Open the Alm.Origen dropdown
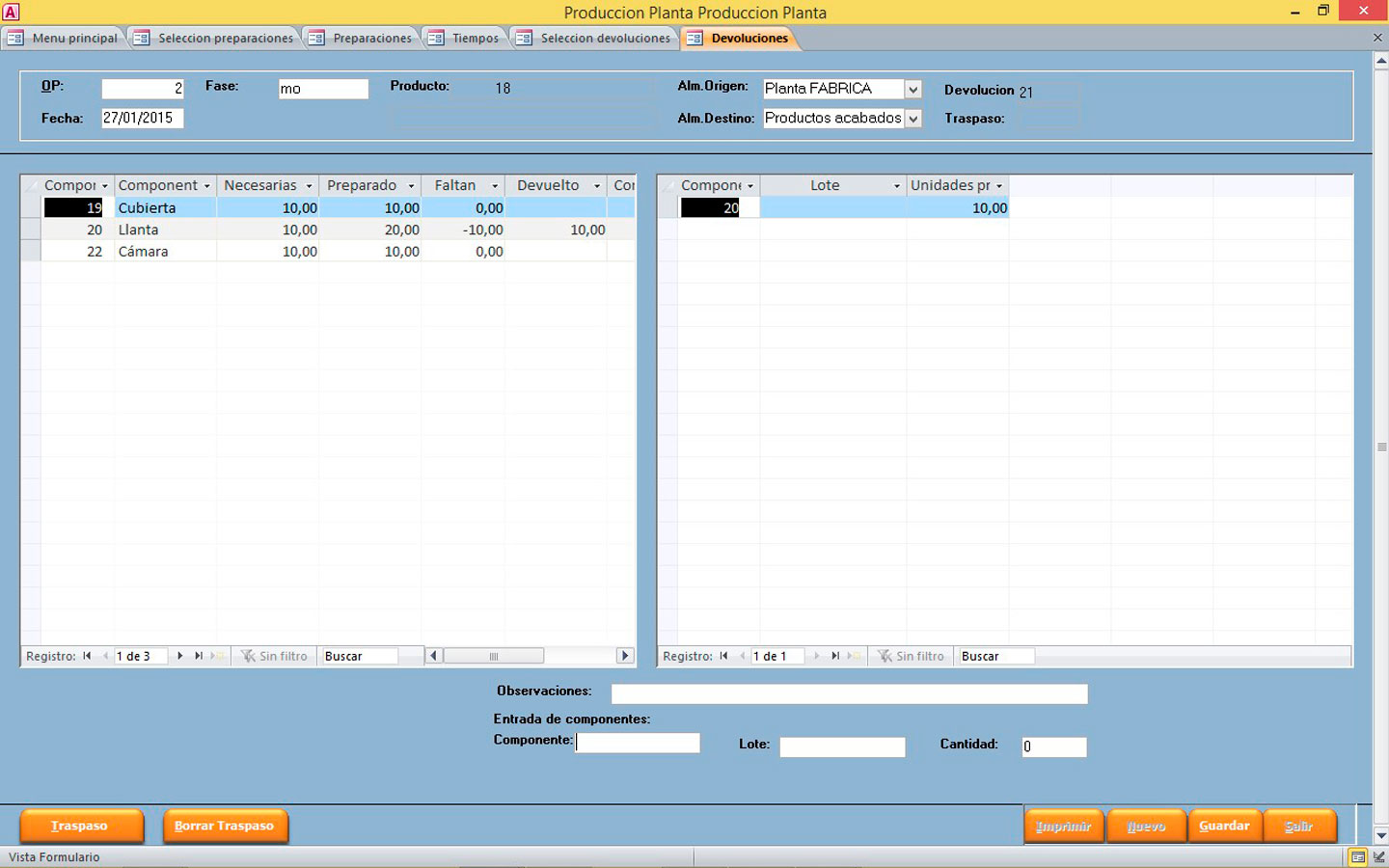Image resolution: width=1389 pixels, height=868 pixels. click(x=912, y=89)
